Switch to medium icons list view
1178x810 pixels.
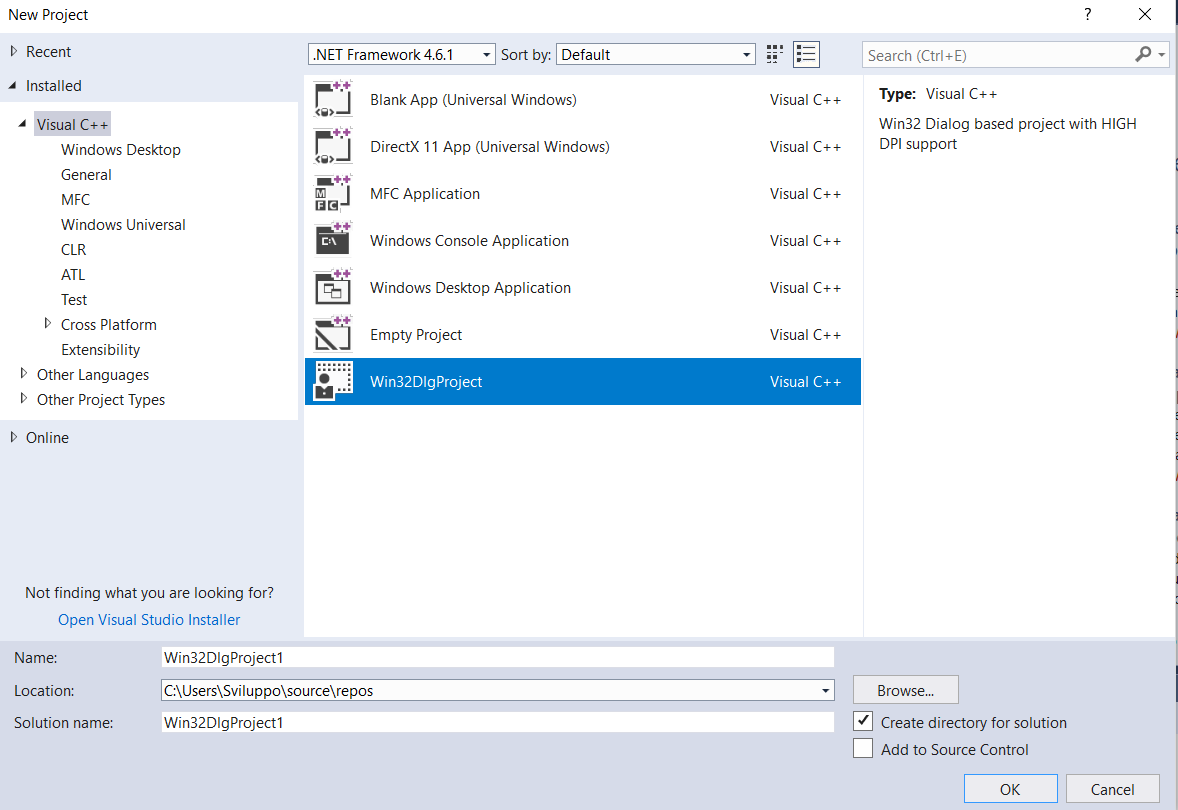(x=806, y=54)
